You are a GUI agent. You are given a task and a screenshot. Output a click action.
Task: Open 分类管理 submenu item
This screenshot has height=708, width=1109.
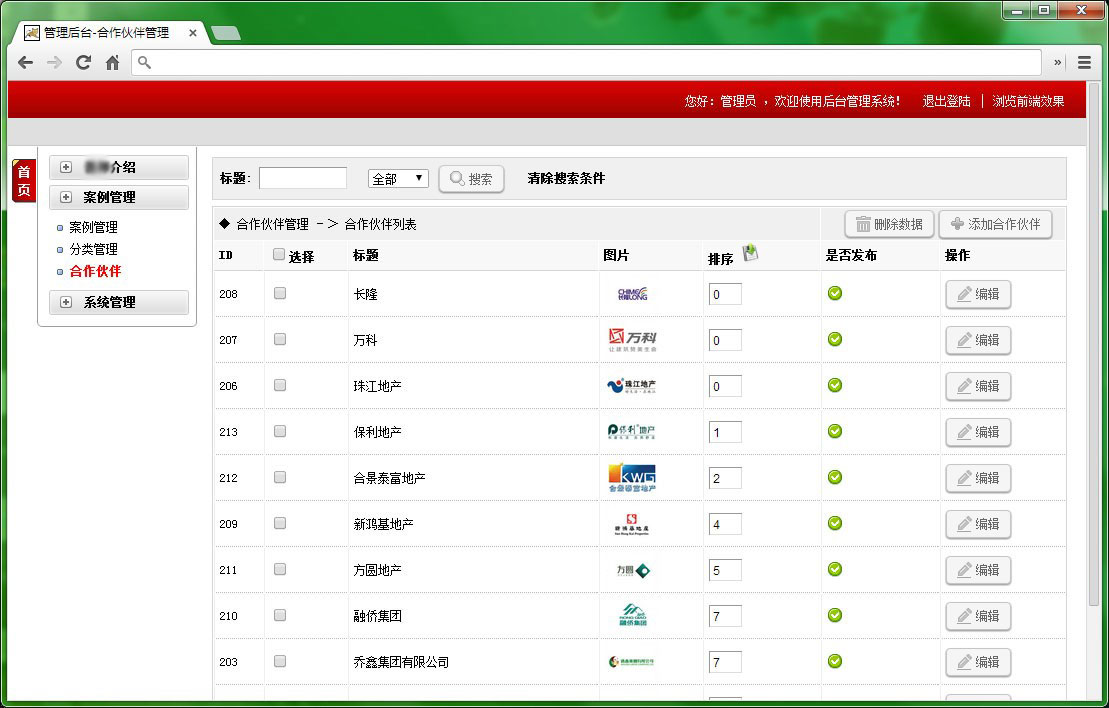tap(93, 249)
